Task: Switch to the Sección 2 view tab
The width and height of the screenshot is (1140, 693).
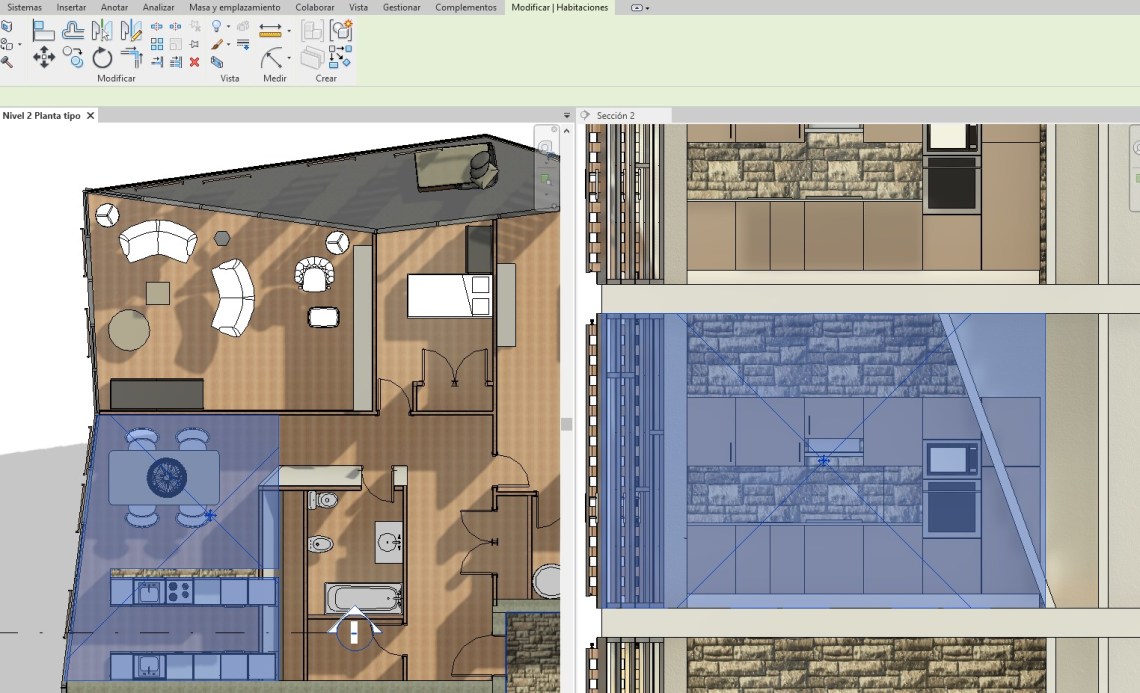Action: tap(615, 116)
